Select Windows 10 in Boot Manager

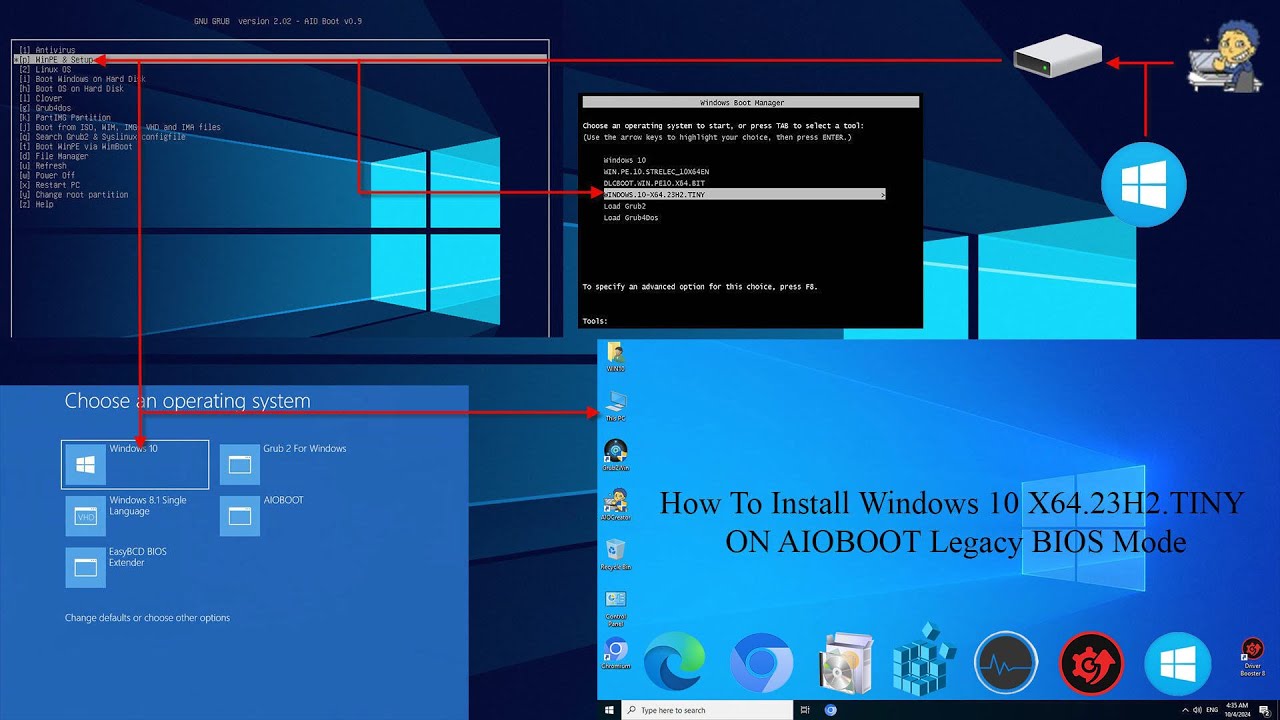click(x=625, y=160)
